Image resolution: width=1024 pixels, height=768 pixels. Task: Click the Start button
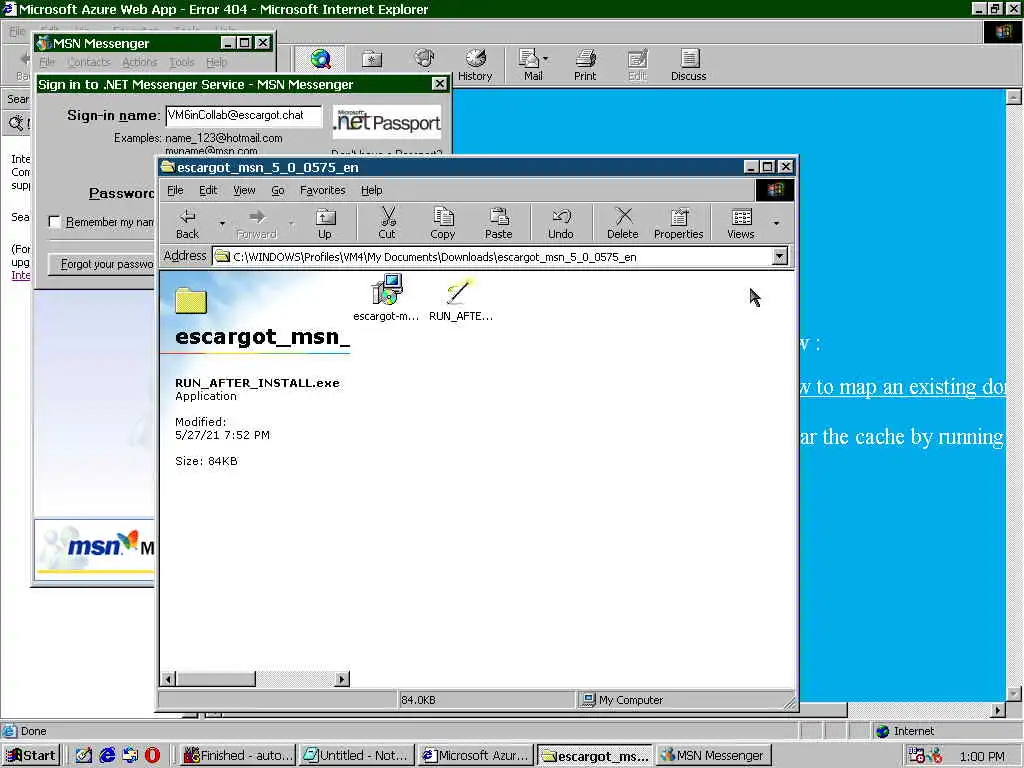(x=31, y=756)
